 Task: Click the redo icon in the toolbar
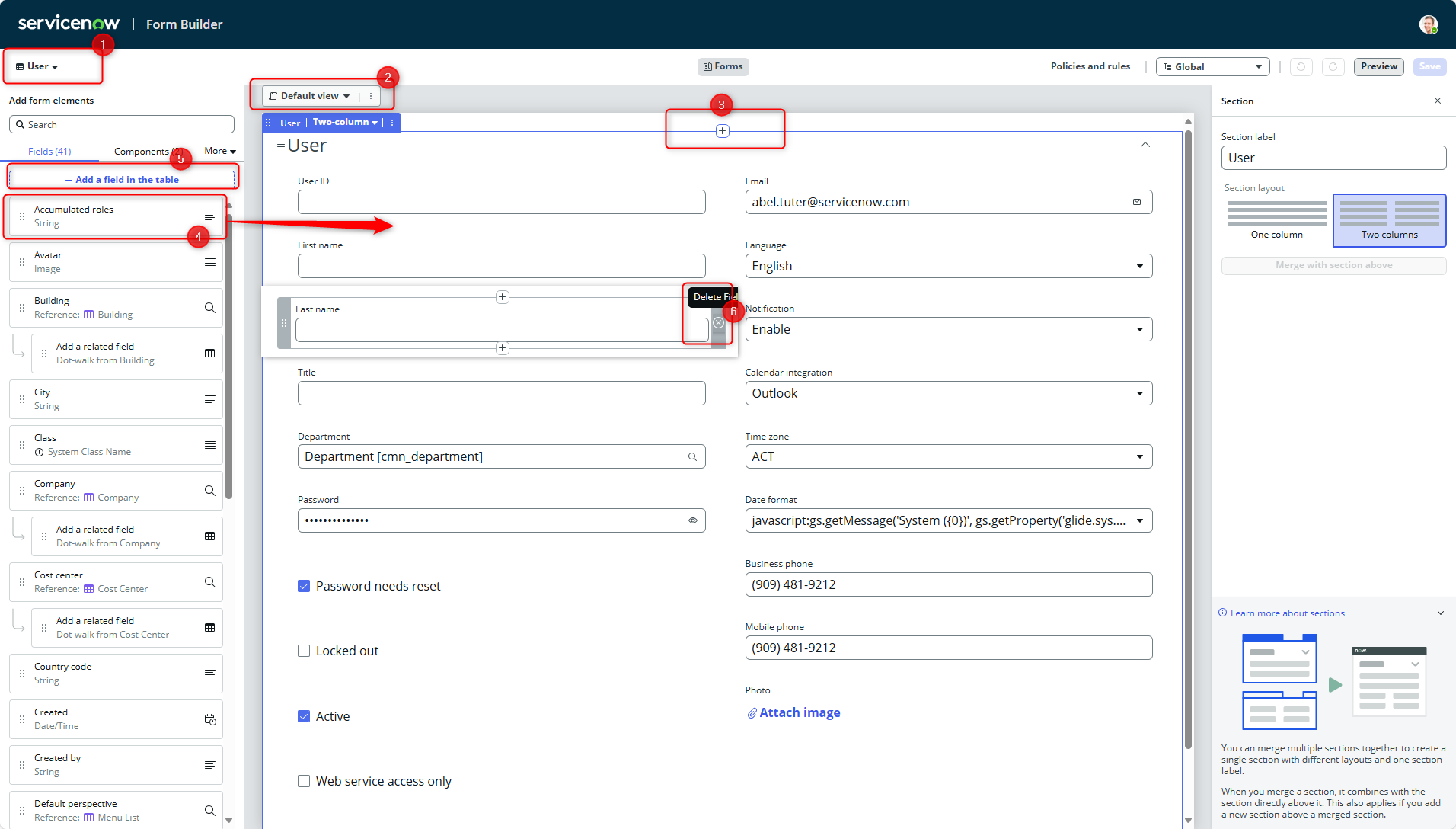[1333, 67]
